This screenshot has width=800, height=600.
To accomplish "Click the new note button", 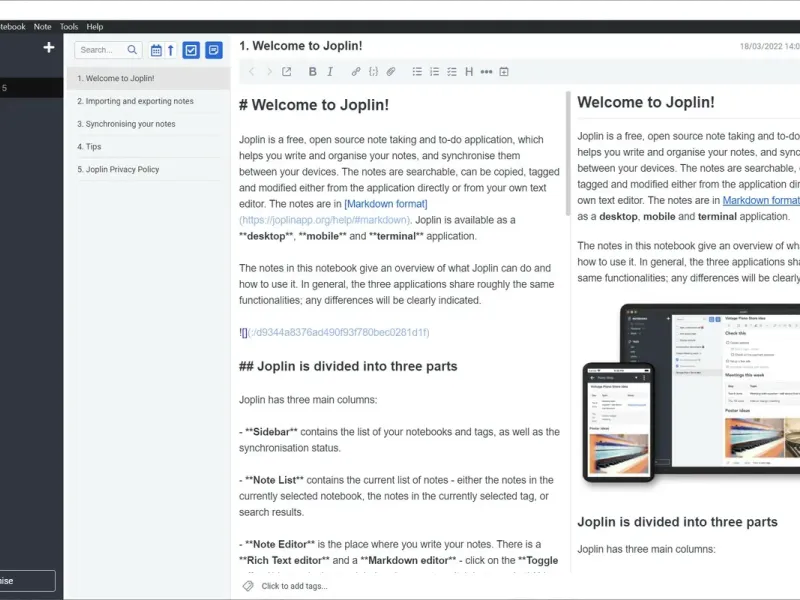I will pos(214,50).
